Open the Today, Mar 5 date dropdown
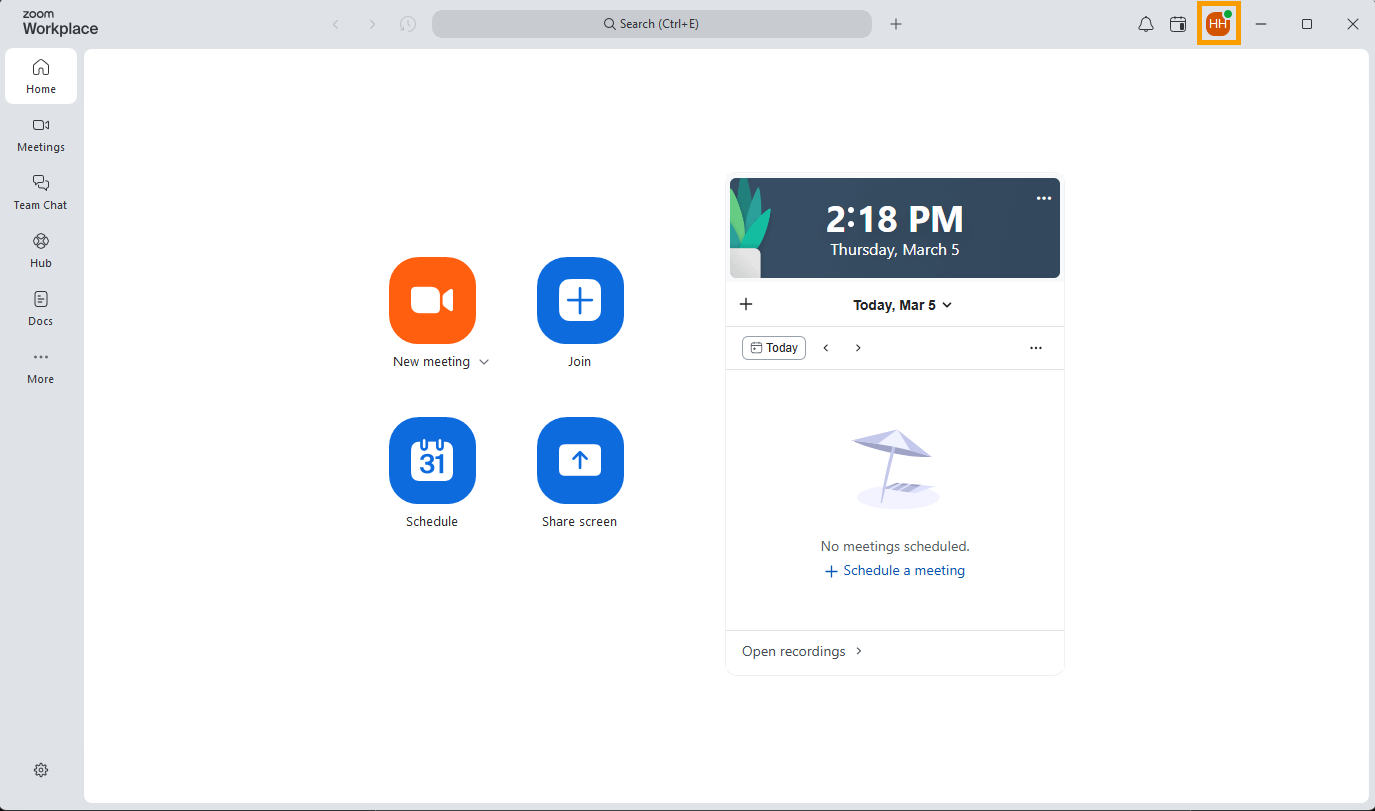This screenshot has height=811, width=1375. [902, 305]
